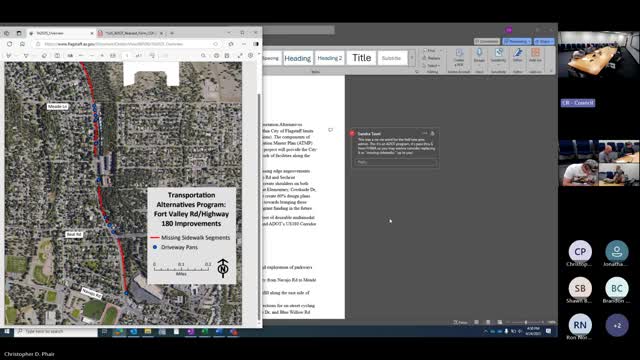Open the Windows Start menu
This screenshot has height=360, width=640.
(x=7, y=331)
